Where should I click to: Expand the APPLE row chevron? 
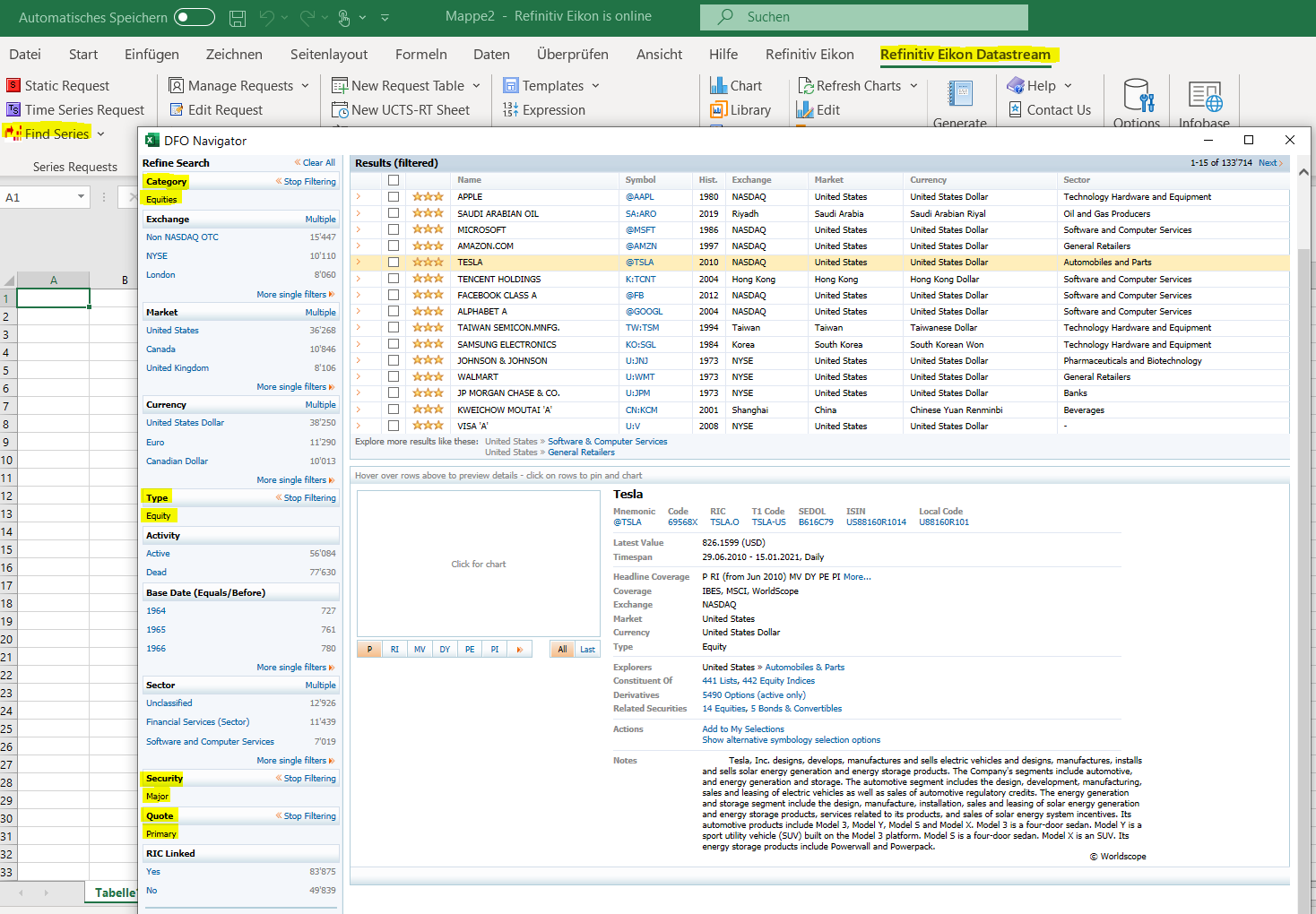coord(359,196)
